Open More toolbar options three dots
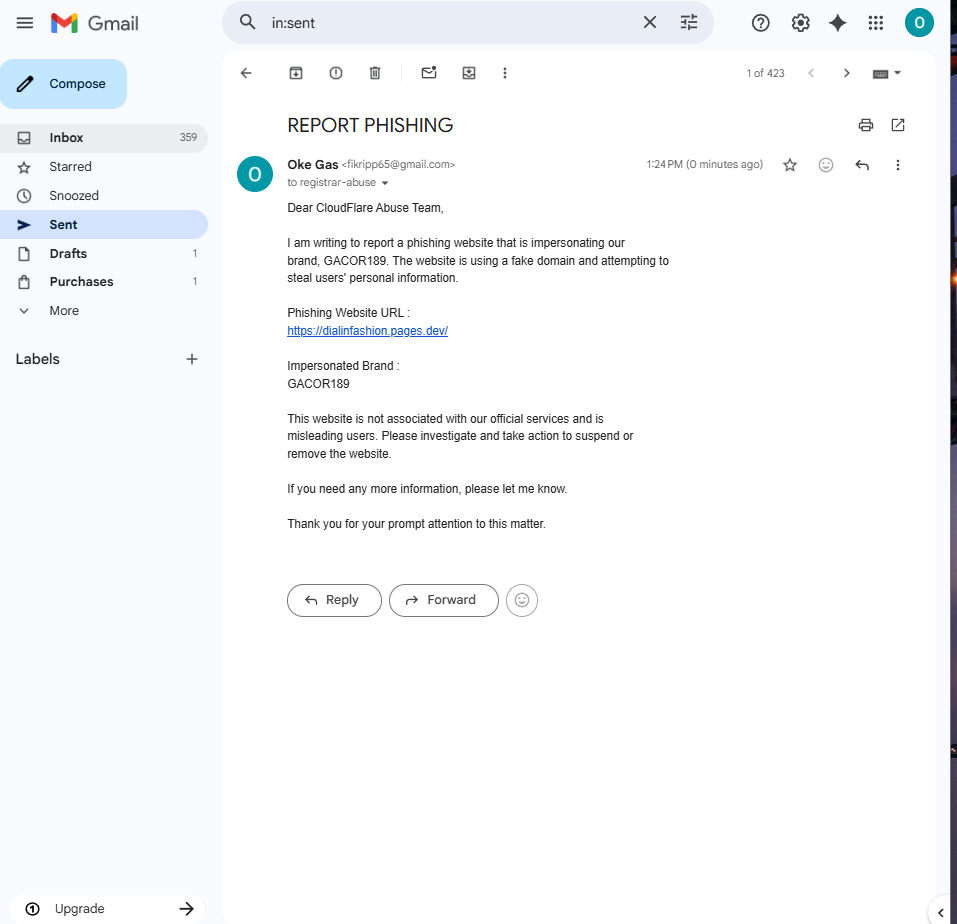The width and height of the screenshot is (957, 924). point(505,73)
